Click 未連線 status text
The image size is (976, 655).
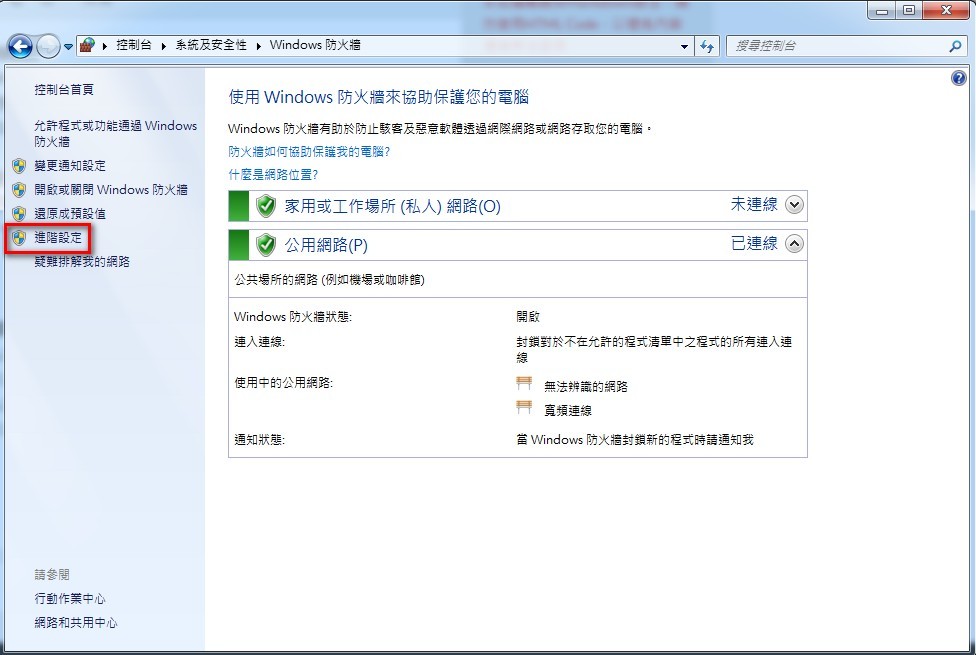pyautogui.click(x=754, y=204)
